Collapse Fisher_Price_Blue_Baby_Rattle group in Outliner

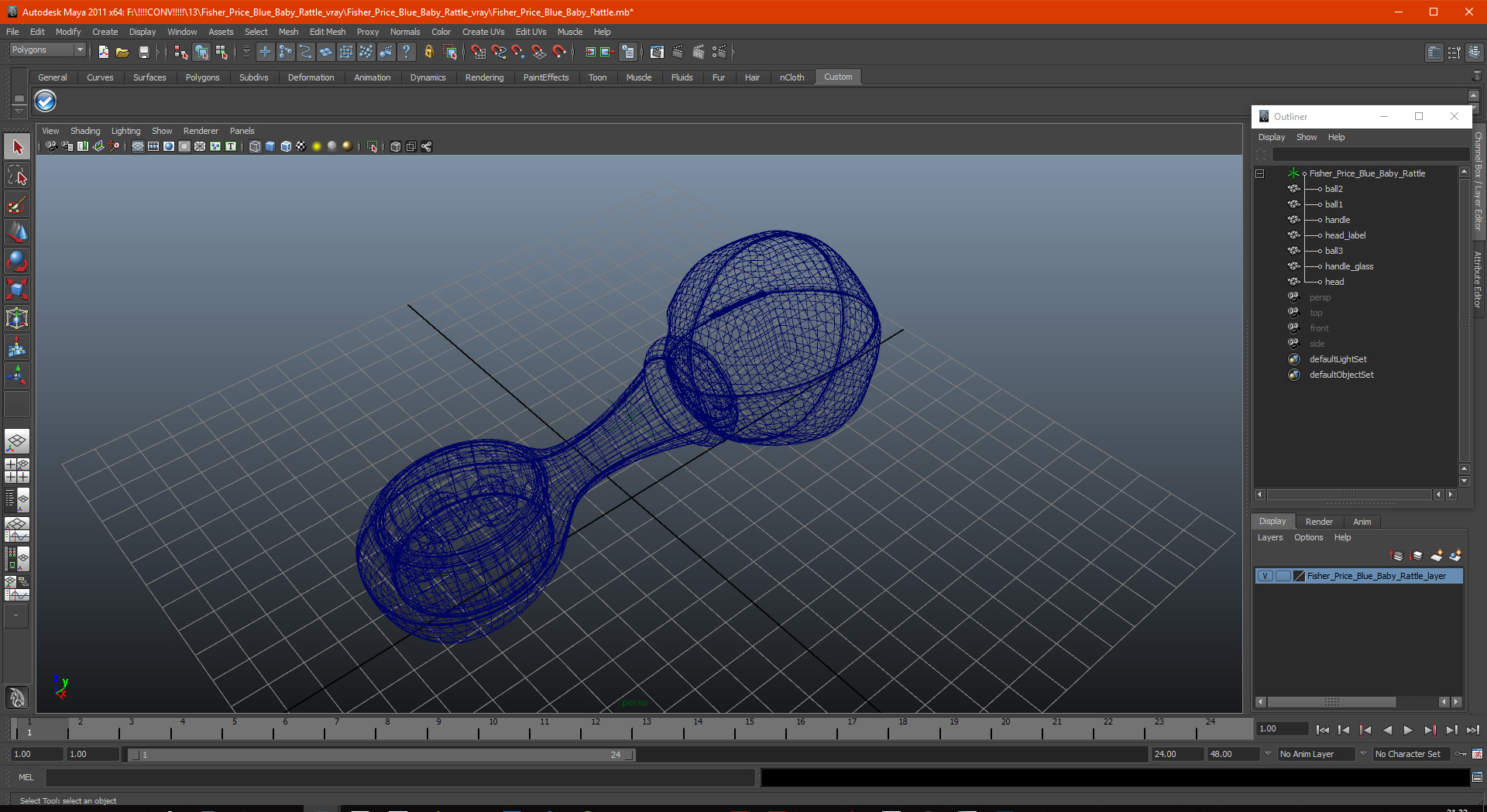tap(1260, 173)
